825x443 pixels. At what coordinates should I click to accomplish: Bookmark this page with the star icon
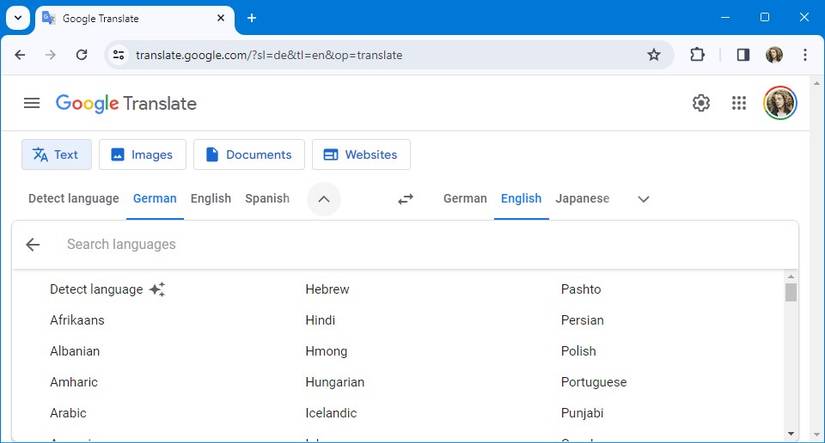[x=654, y=55]
